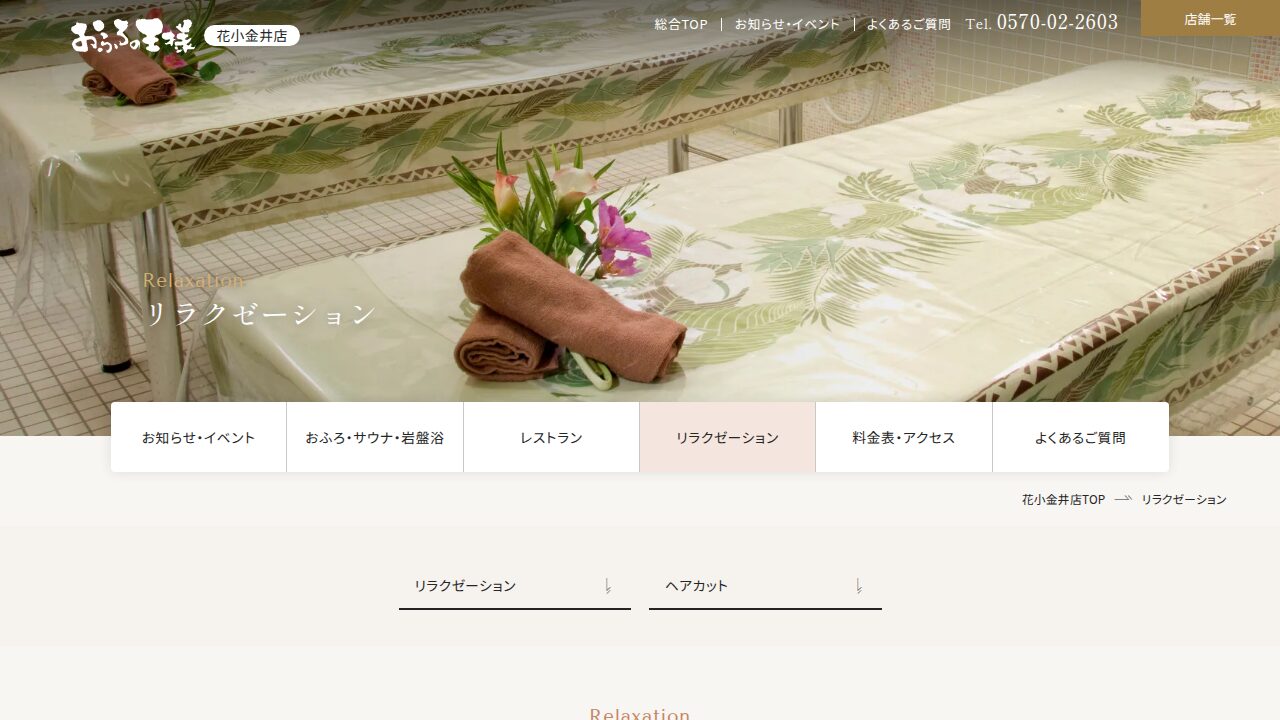Open the 店舗一覧 store list button
Image resolution: width=1280 pixels, height=720 pixels.
1210,19
